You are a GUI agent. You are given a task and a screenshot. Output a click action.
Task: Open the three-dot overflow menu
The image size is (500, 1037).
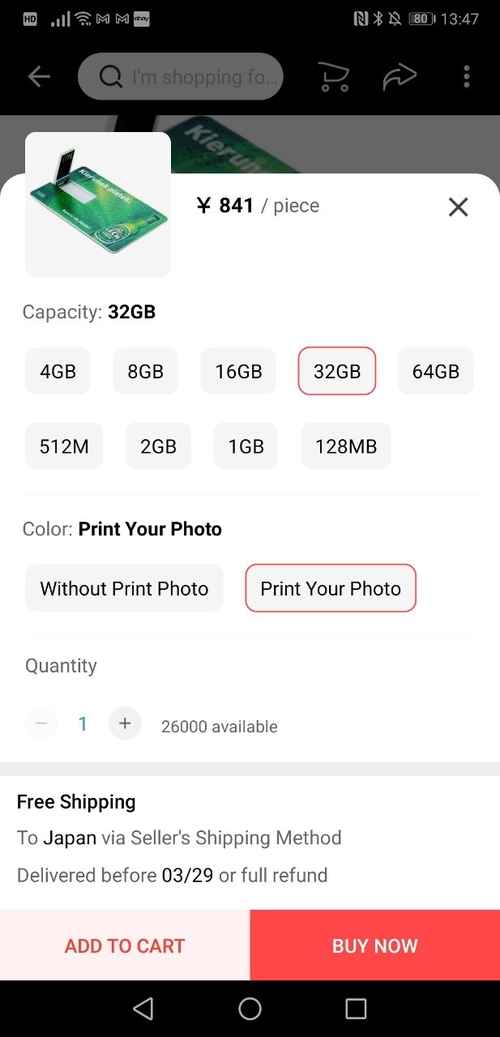(x=466, y=77)
